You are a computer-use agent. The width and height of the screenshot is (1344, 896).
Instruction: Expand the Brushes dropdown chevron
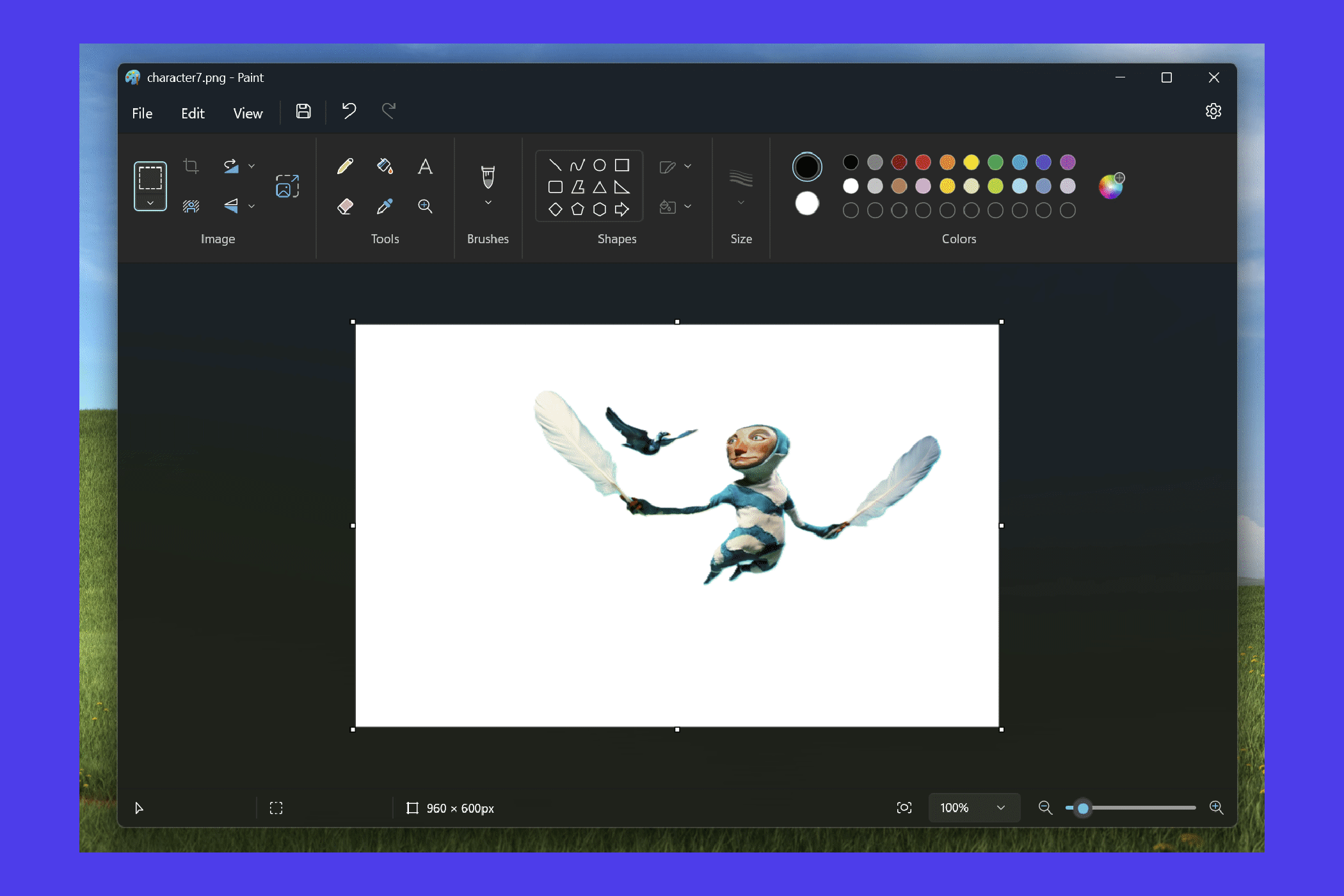[x=488, y=203]
